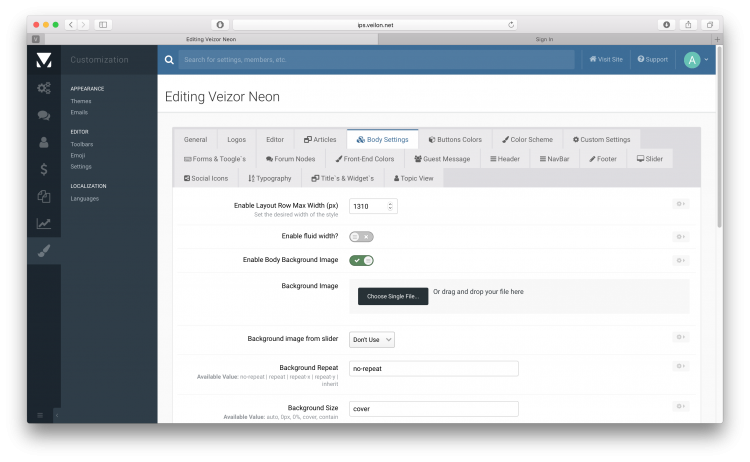Click the Background Repeat input field
Image resolution: width=750 pixels, height=462 pixels.
point(433,369)
